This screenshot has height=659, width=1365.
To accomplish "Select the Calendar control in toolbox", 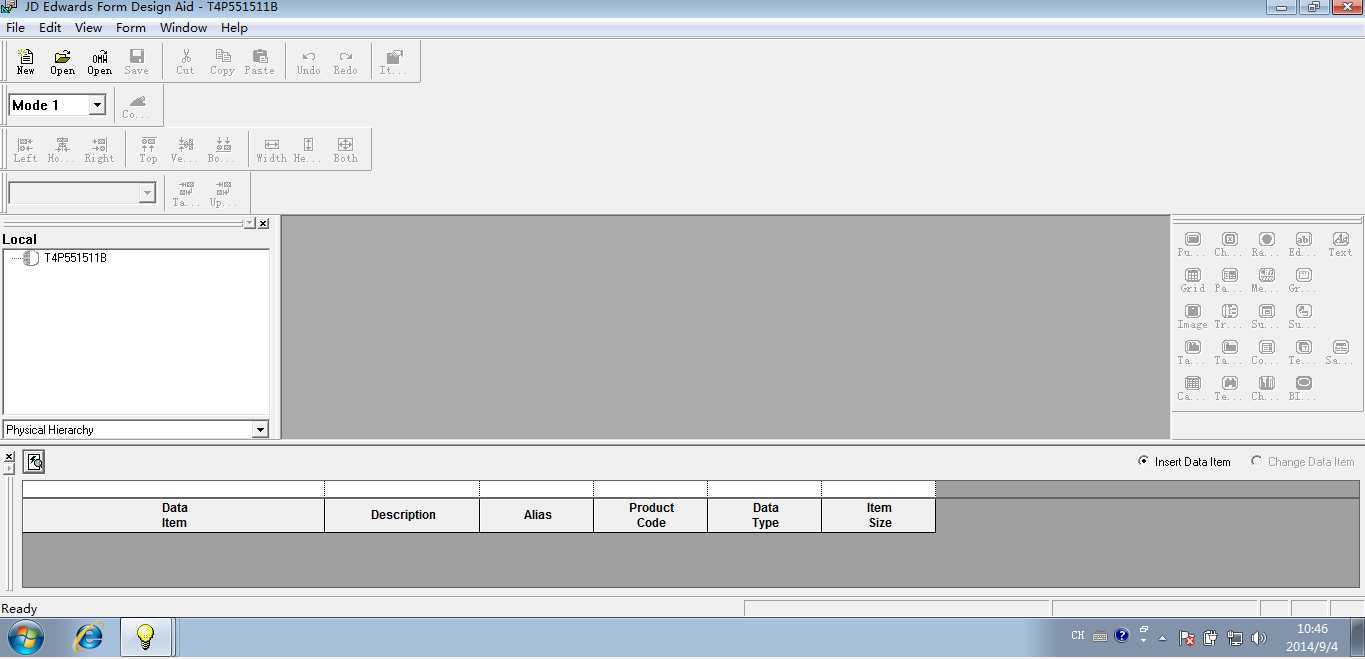I will (x=1192, y=388).
